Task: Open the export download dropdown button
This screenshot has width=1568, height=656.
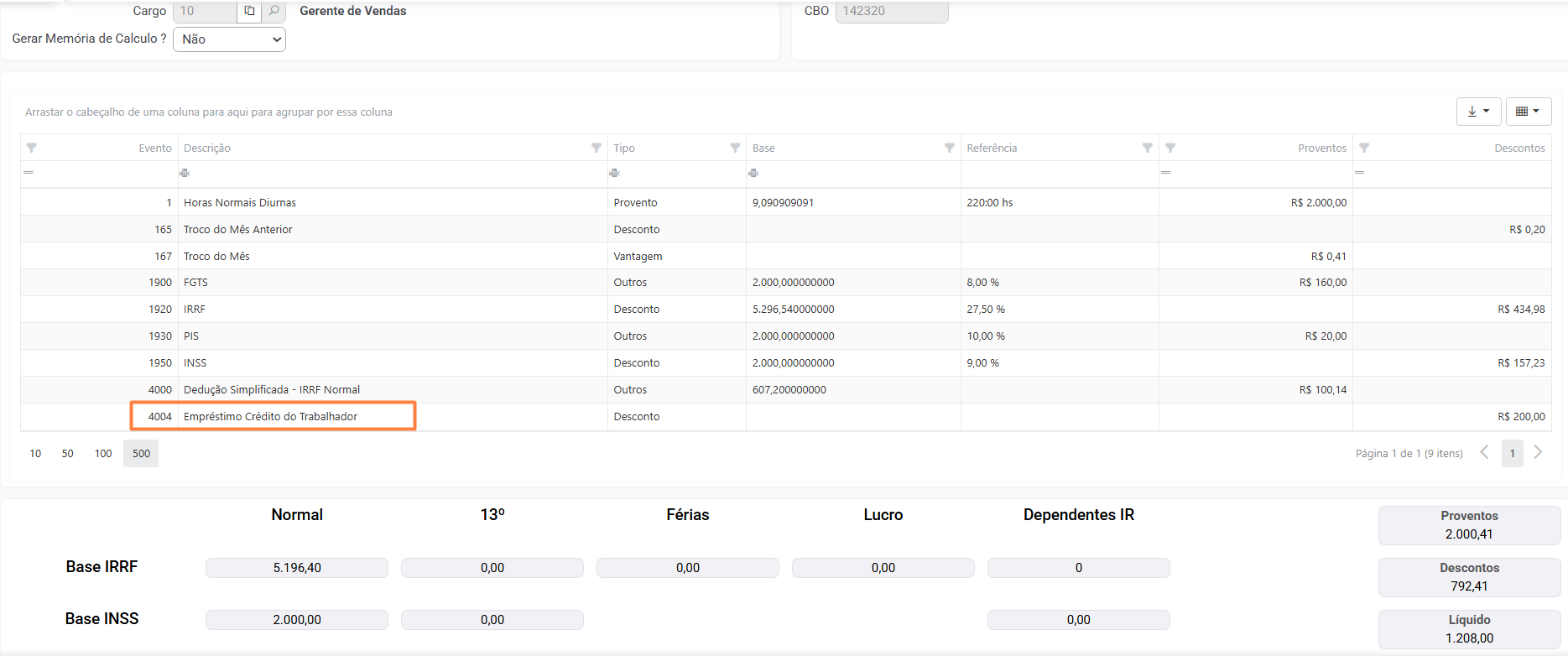Action: click(x=1478, y=111)
